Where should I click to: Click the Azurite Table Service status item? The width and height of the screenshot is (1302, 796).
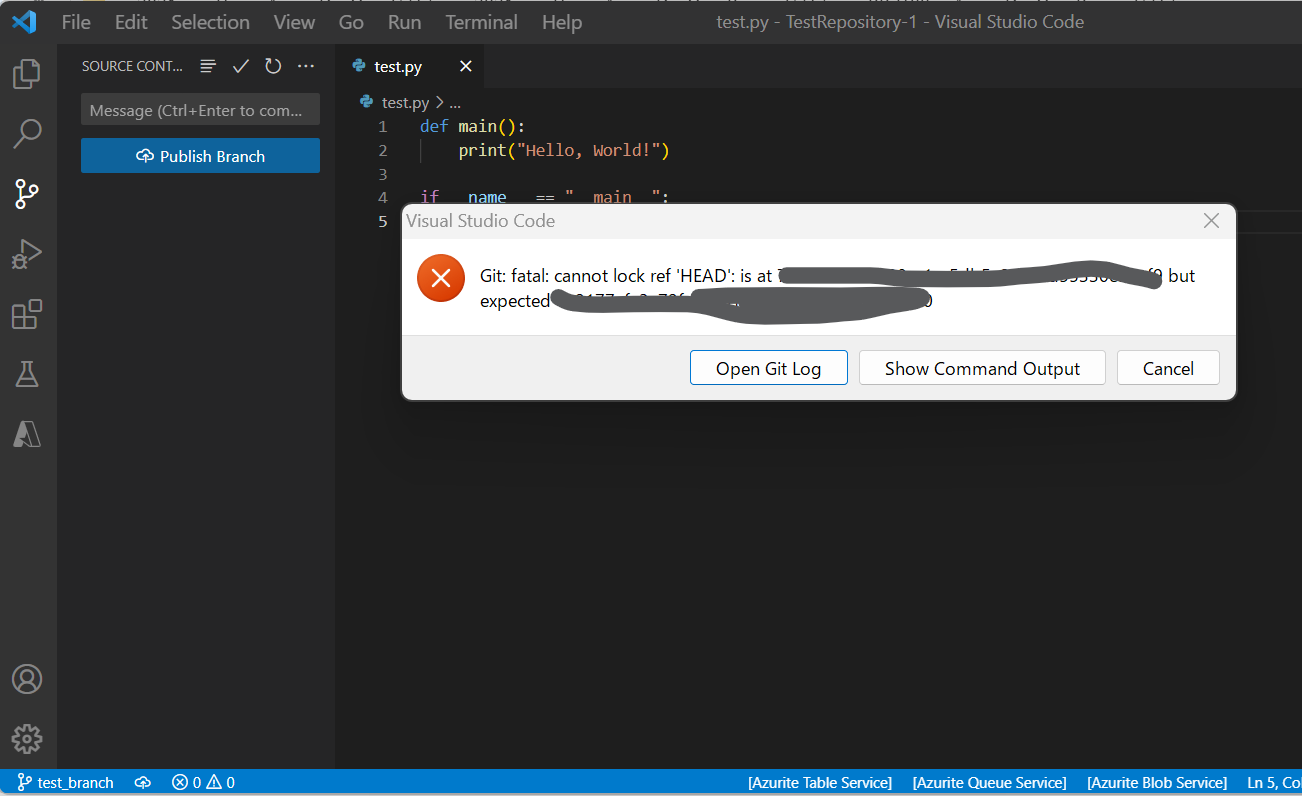coord(820,782)
